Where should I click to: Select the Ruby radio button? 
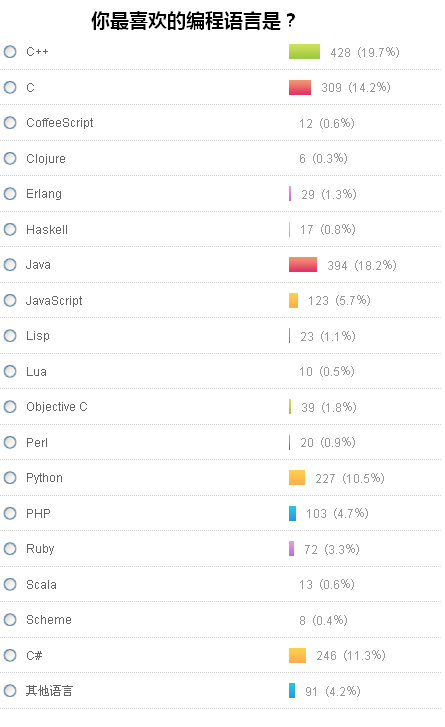10,548
